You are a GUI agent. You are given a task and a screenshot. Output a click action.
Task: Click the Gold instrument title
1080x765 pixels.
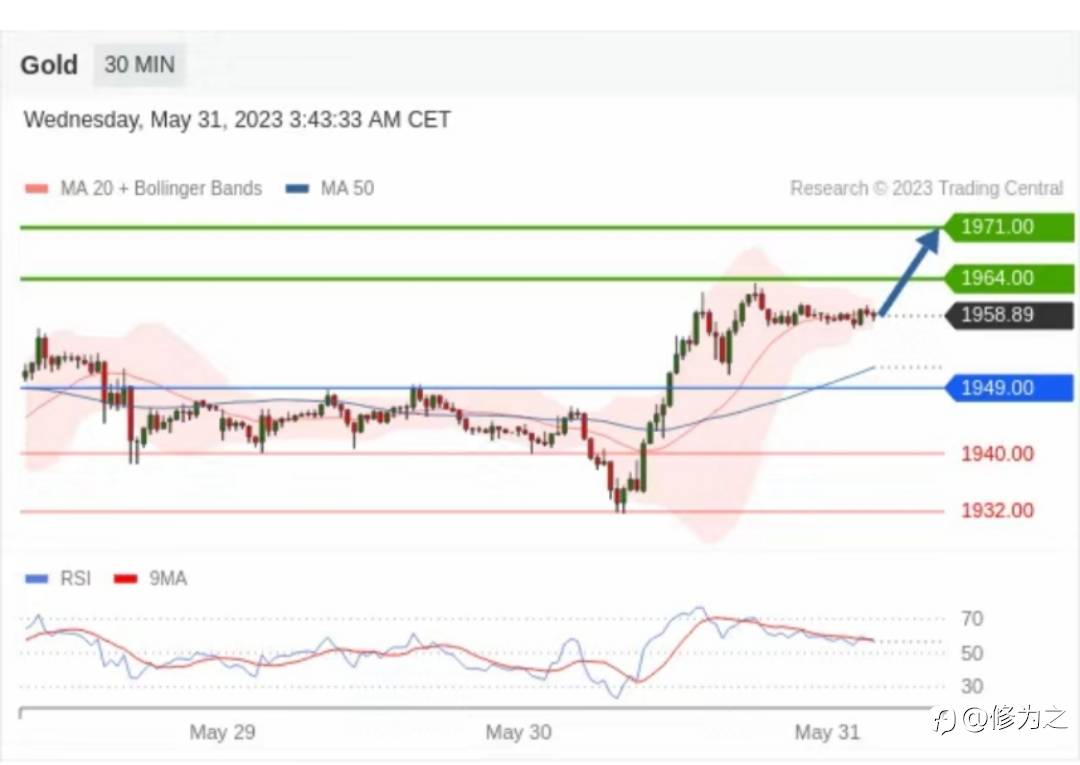pos(49,65)
